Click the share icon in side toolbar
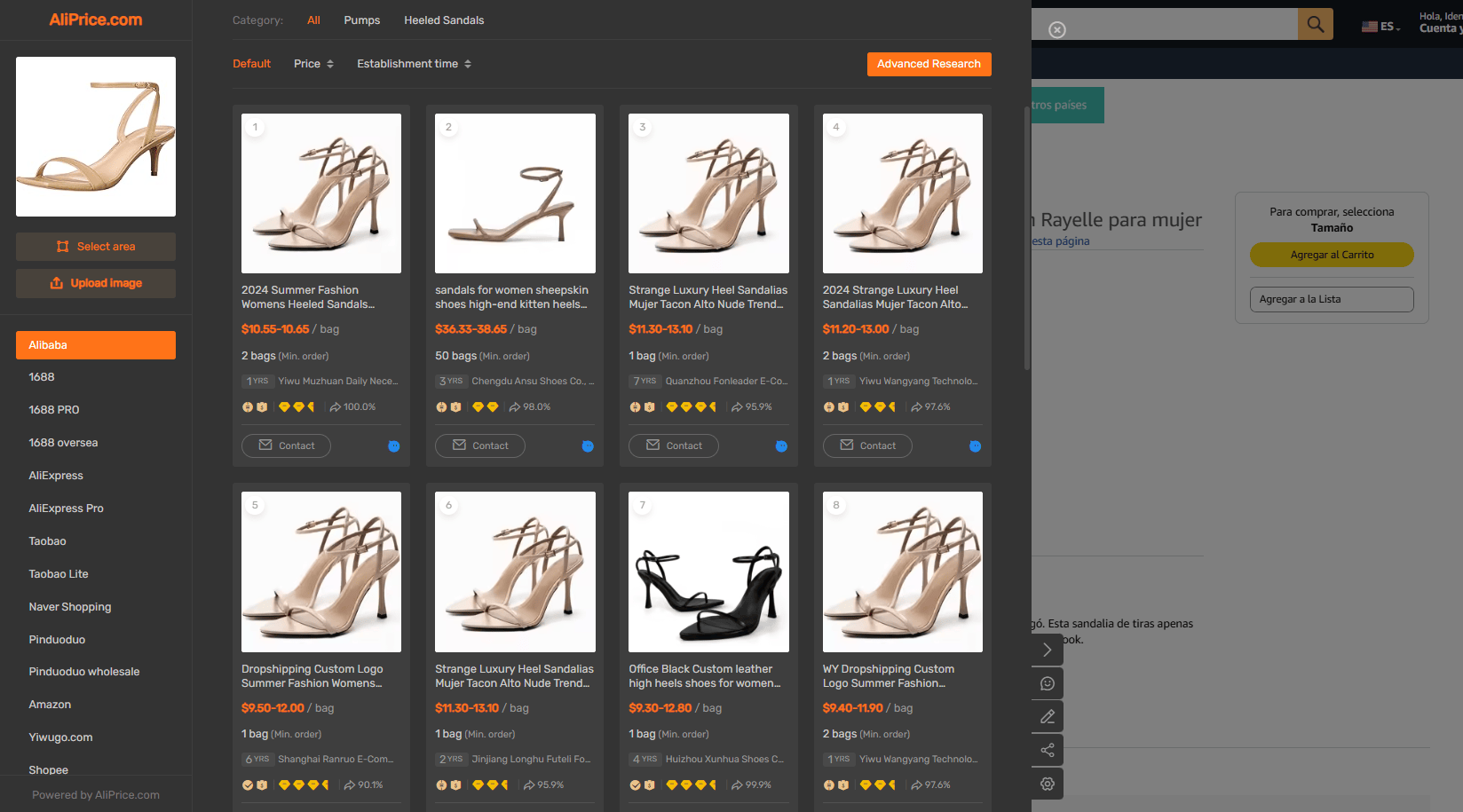 (1048, 750)
